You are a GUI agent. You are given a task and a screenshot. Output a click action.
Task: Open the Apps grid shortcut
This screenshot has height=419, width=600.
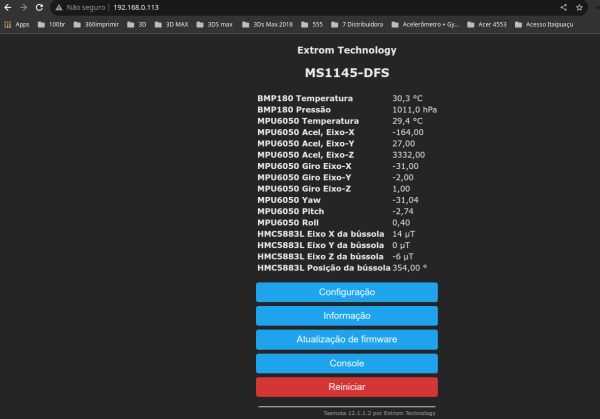click(x=16, y=23)
